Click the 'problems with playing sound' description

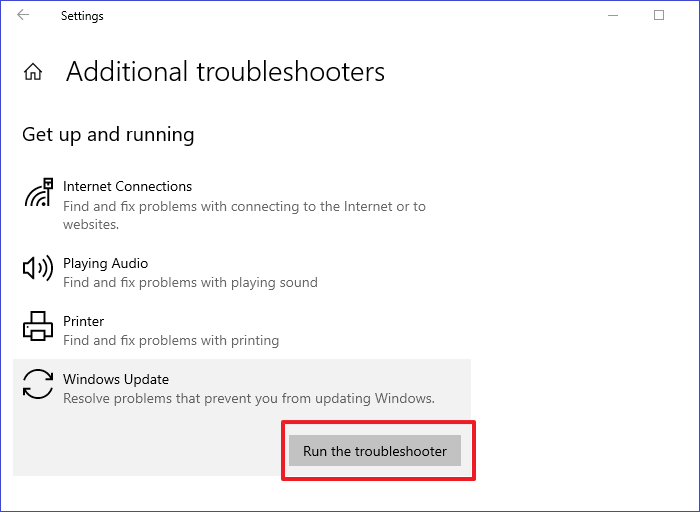pyautogui.click(x=190, y=283)
